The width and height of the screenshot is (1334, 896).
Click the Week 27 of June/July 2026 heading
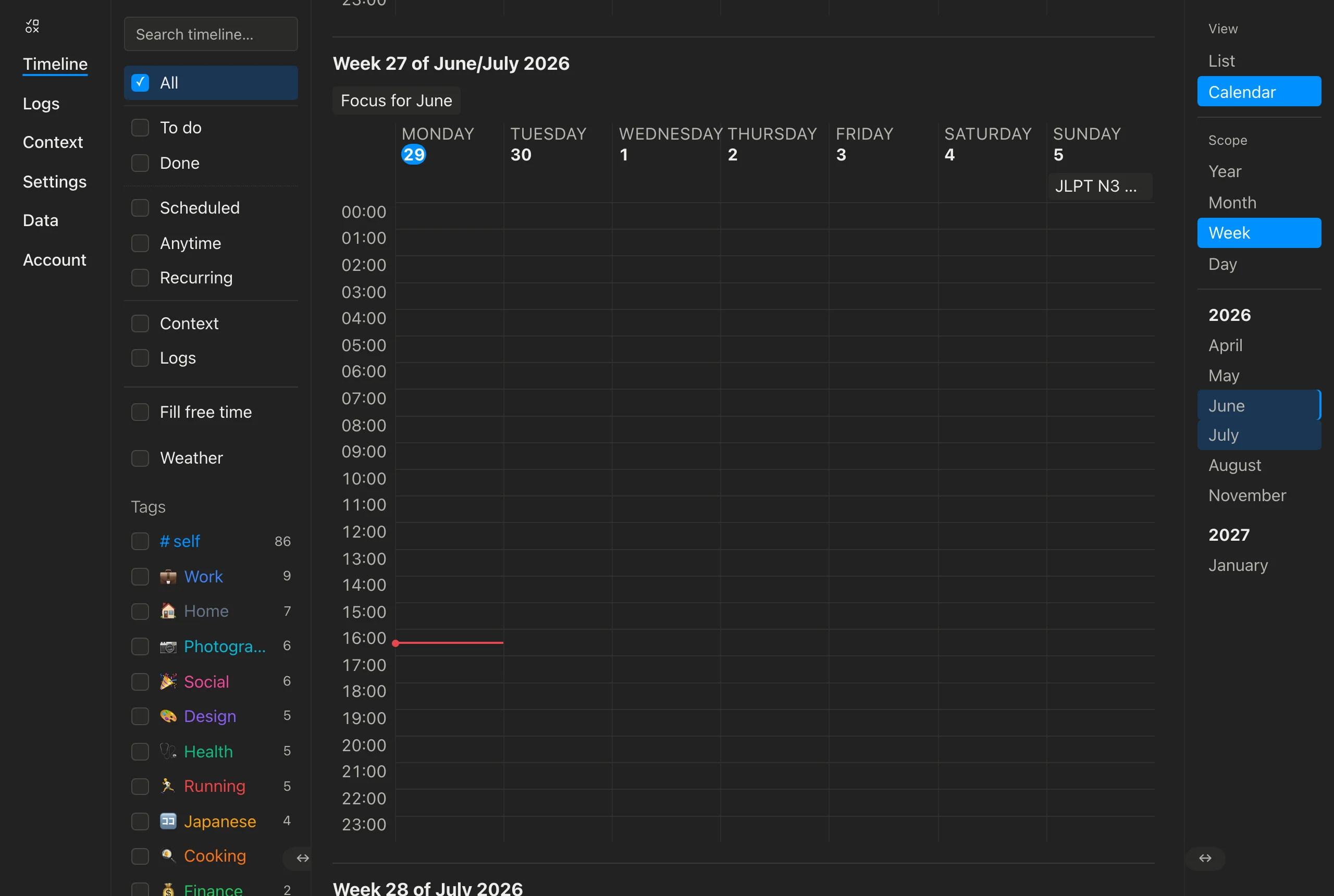451,64
